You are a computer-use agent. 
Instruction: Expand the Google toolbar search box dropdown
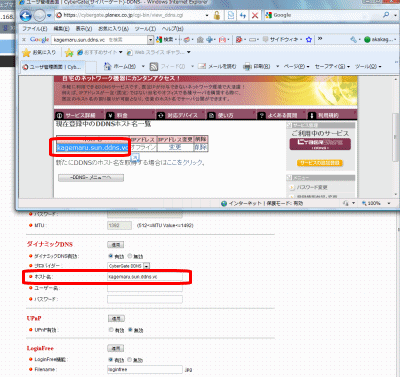click(150, 40)
